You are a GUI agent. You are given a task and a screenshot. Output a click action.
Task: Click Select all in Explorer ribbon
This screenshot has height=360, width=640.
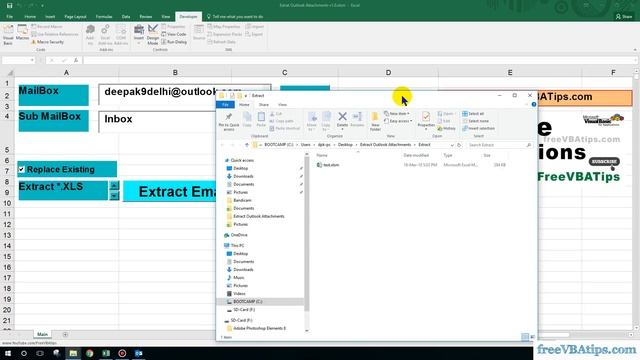(x=473, y=114)
